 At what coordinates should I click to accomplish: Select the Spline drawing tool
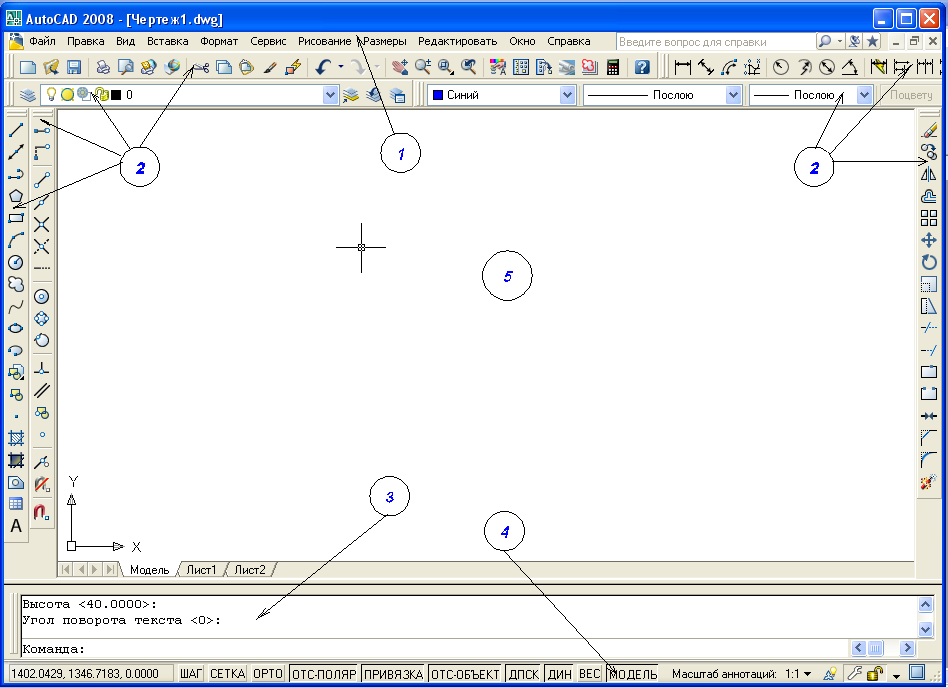click(16, 307)
